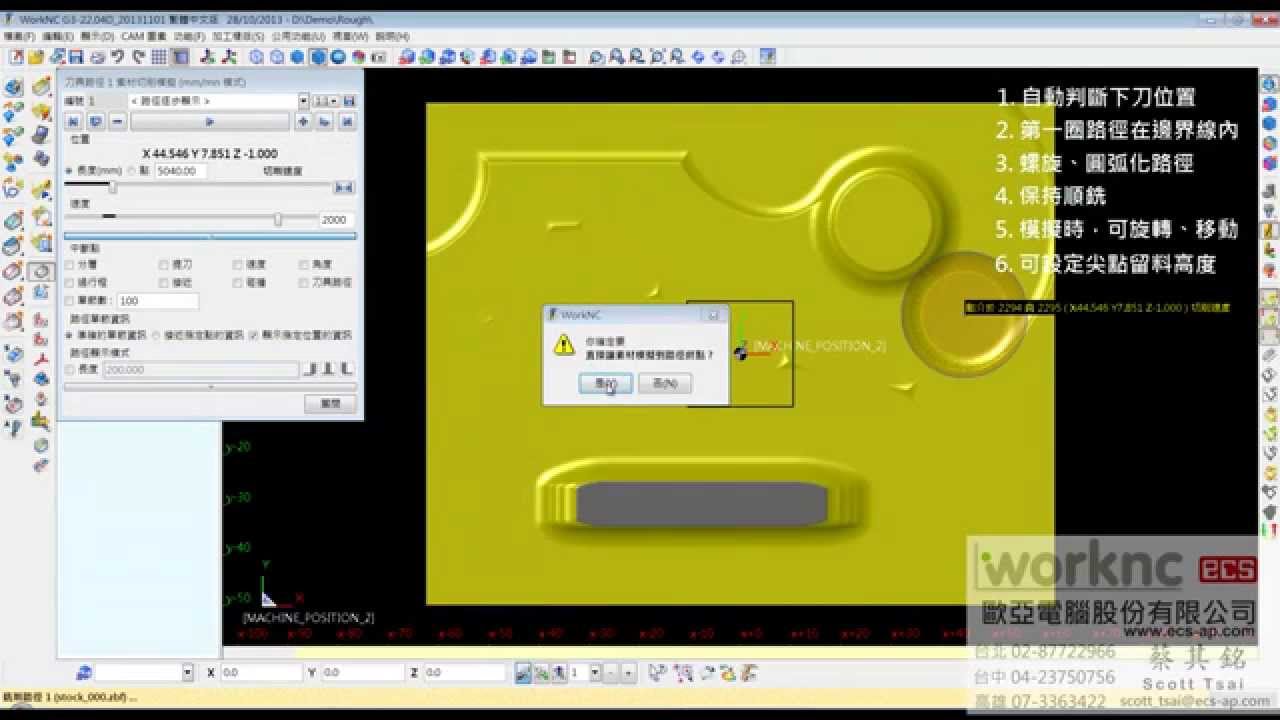
Task: Select the last tool-shape icon beside 200.000 field
Action: point(346,369)
